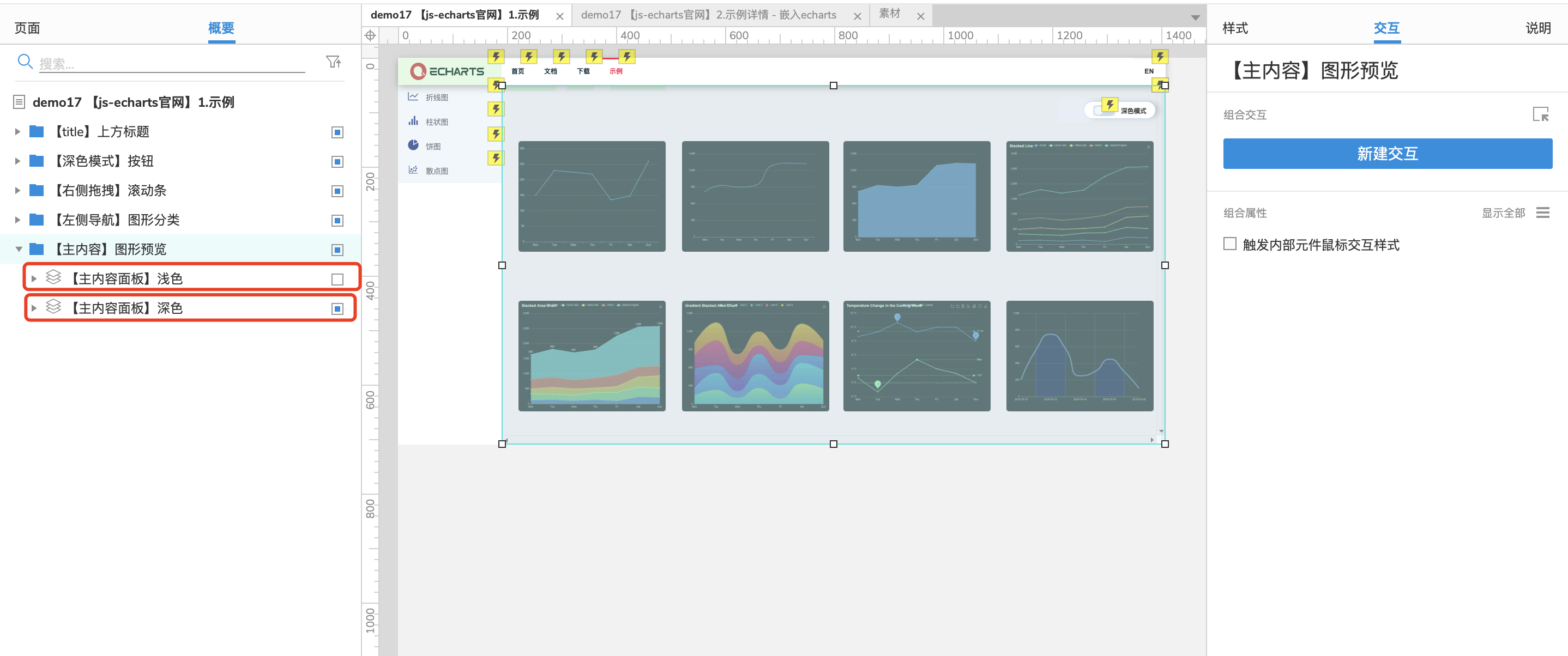Click the 折线图 line chart icon

413,97
